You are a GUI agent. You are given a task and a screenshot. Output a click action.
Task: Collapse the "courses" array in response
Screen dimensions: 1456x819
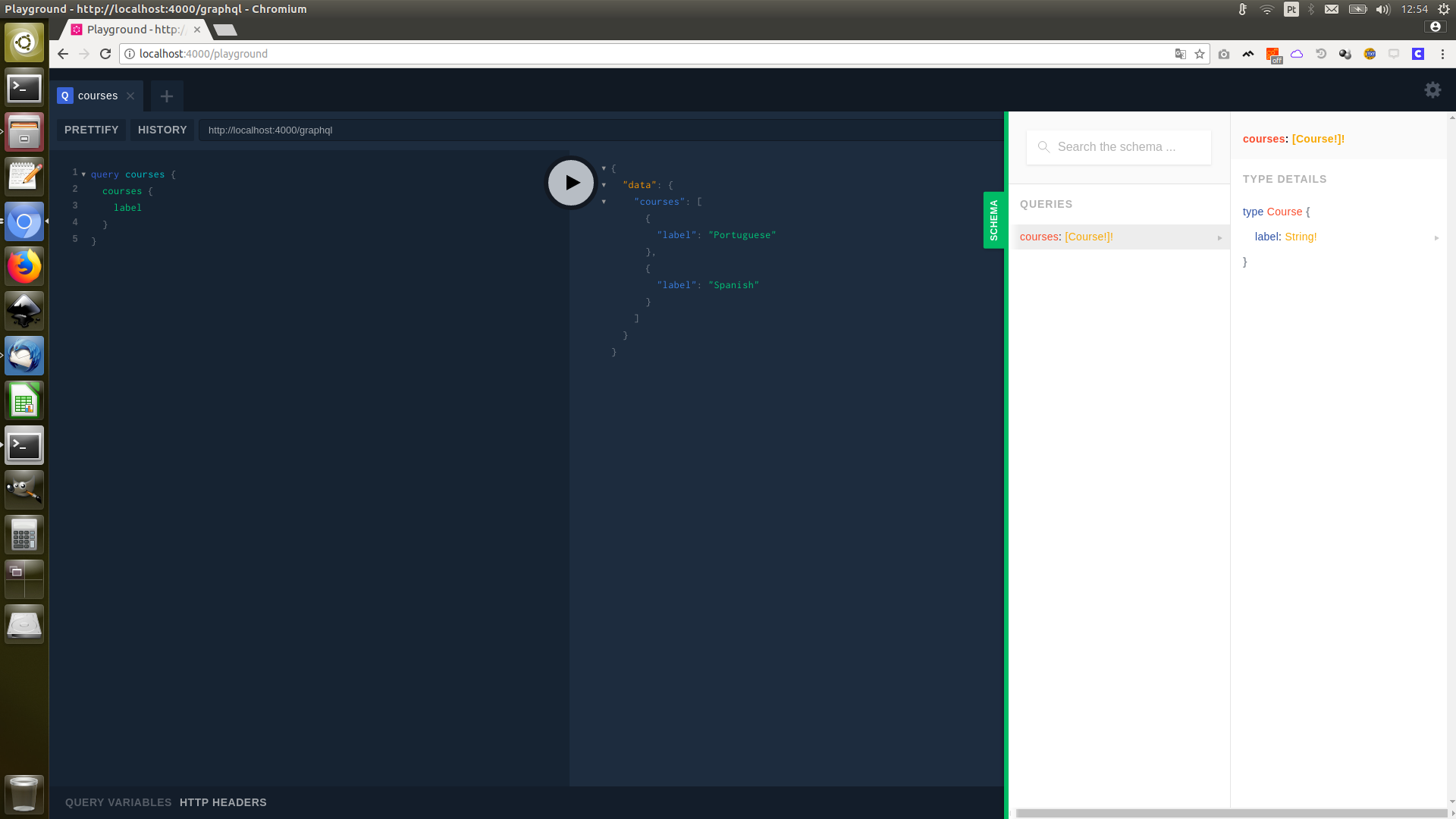click(604, 202)
